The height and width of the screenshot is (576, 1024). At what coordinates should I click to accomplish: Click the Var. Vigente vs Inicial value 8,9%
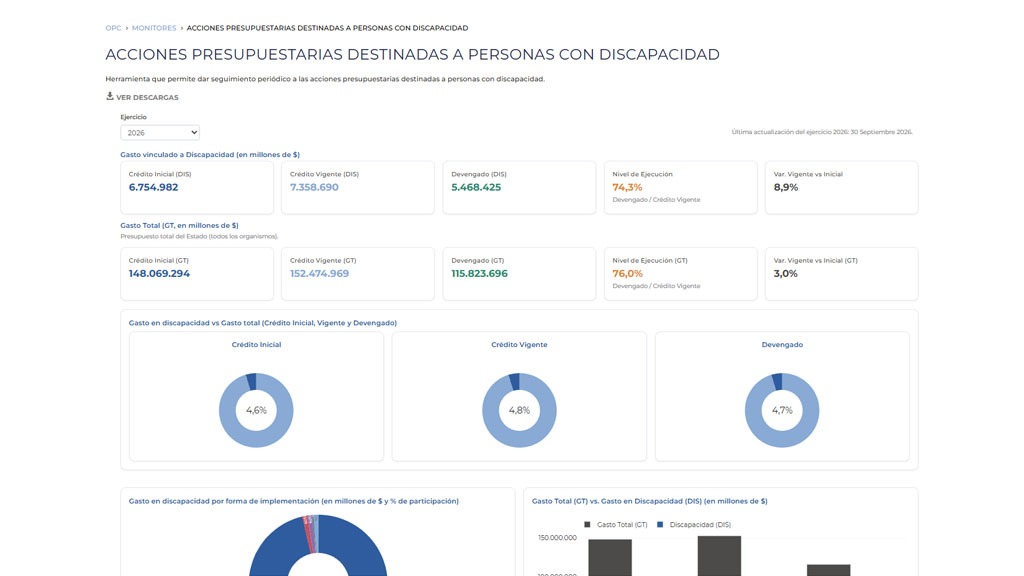pos(786,187)
